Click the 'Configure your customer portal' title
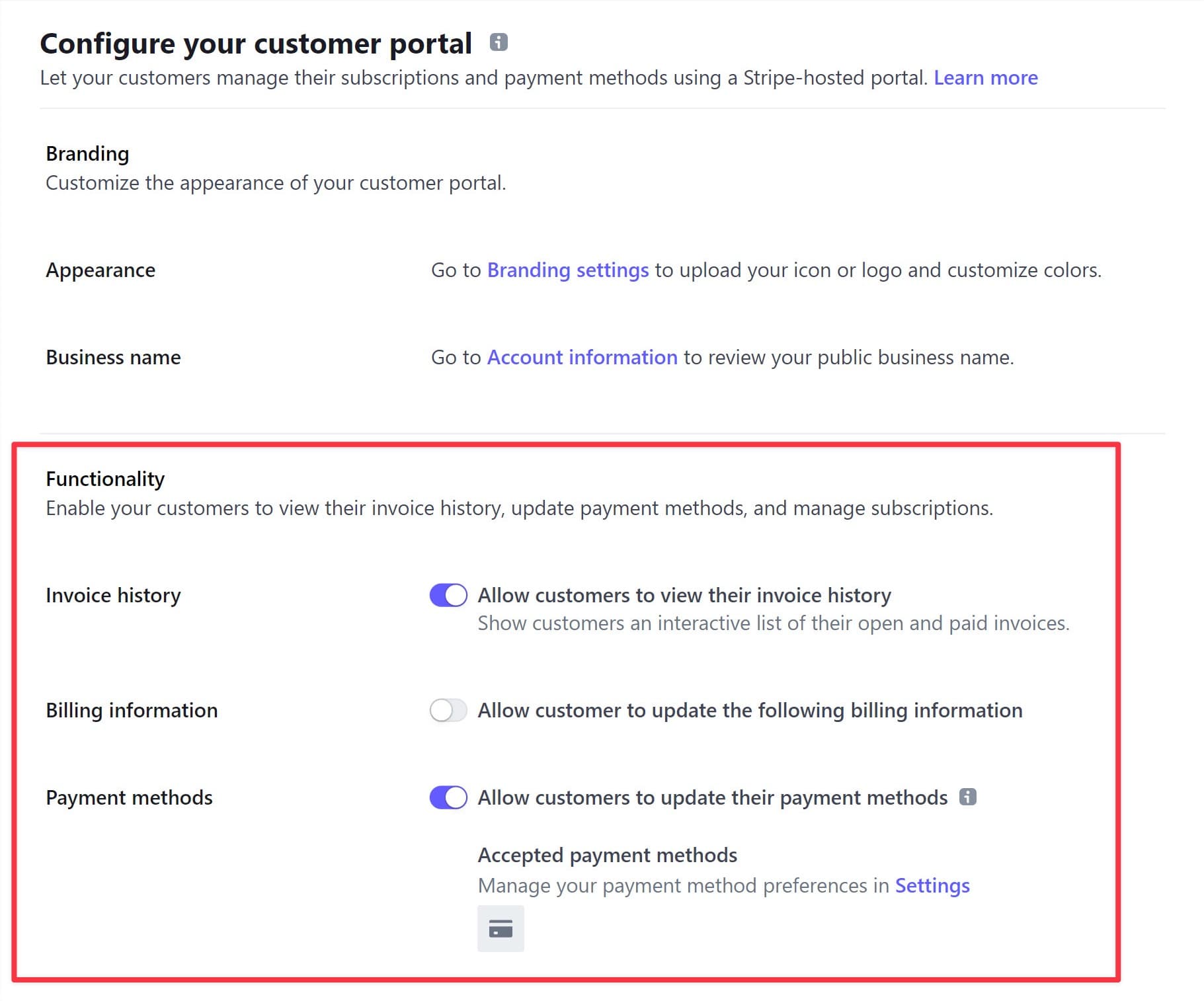 pyautogui.click(x=256, y=44)
